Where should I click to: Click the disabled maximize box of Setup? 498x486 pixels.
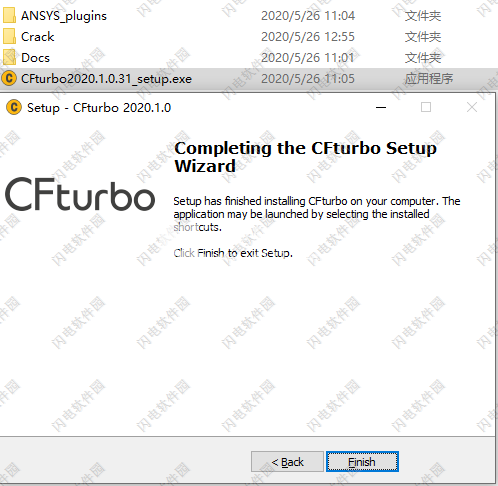[x=426, y=107]
